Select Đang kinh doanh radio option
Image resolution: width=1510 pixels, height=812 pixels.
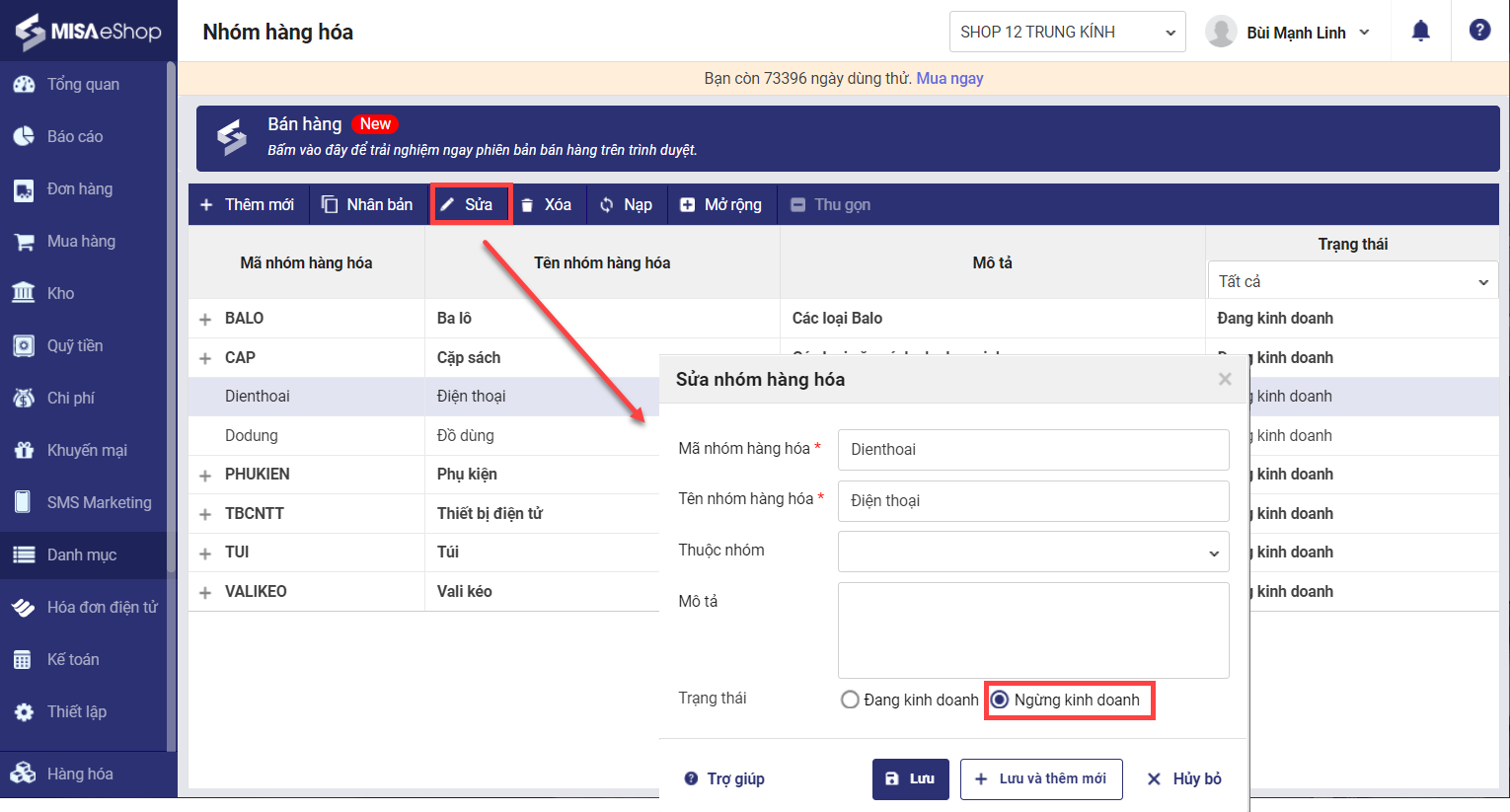(x=850, y=700)
